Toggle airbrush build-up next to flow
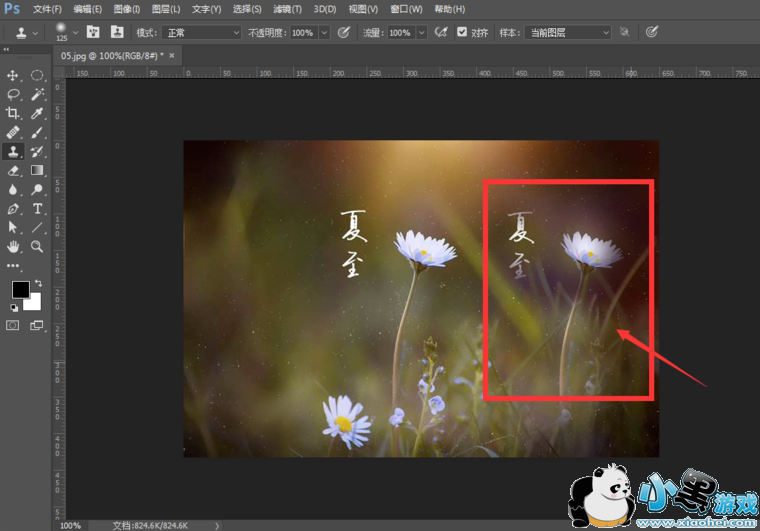This screenshot has width=760, height=531. (x=441, y=32)
